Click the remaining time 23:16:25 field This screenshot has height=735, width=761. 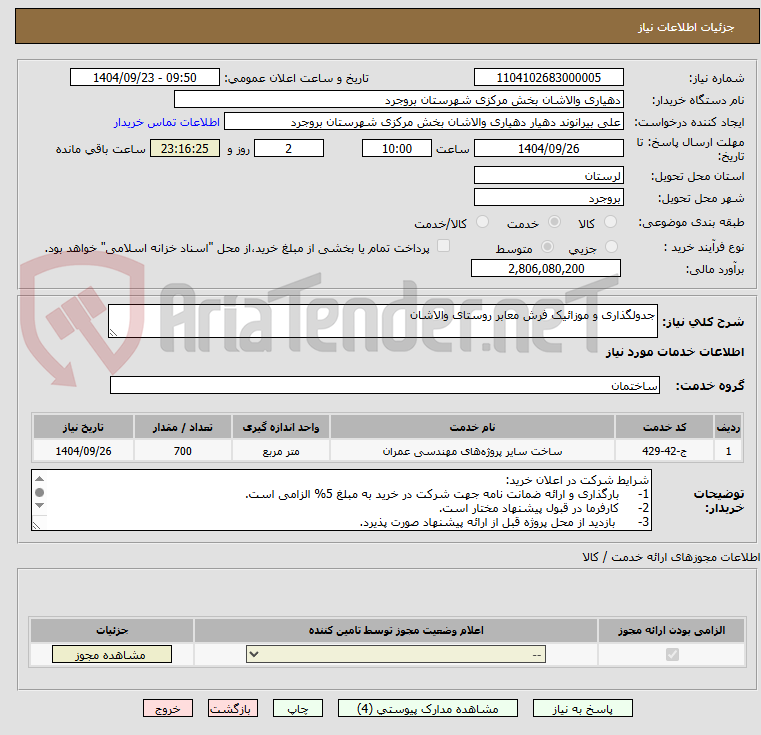pos(184,149)
